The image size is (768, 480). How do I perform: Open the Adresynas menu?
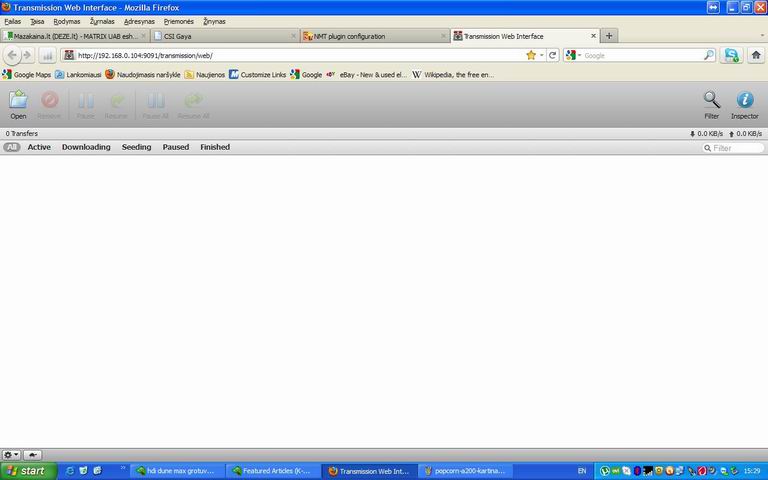139,22
